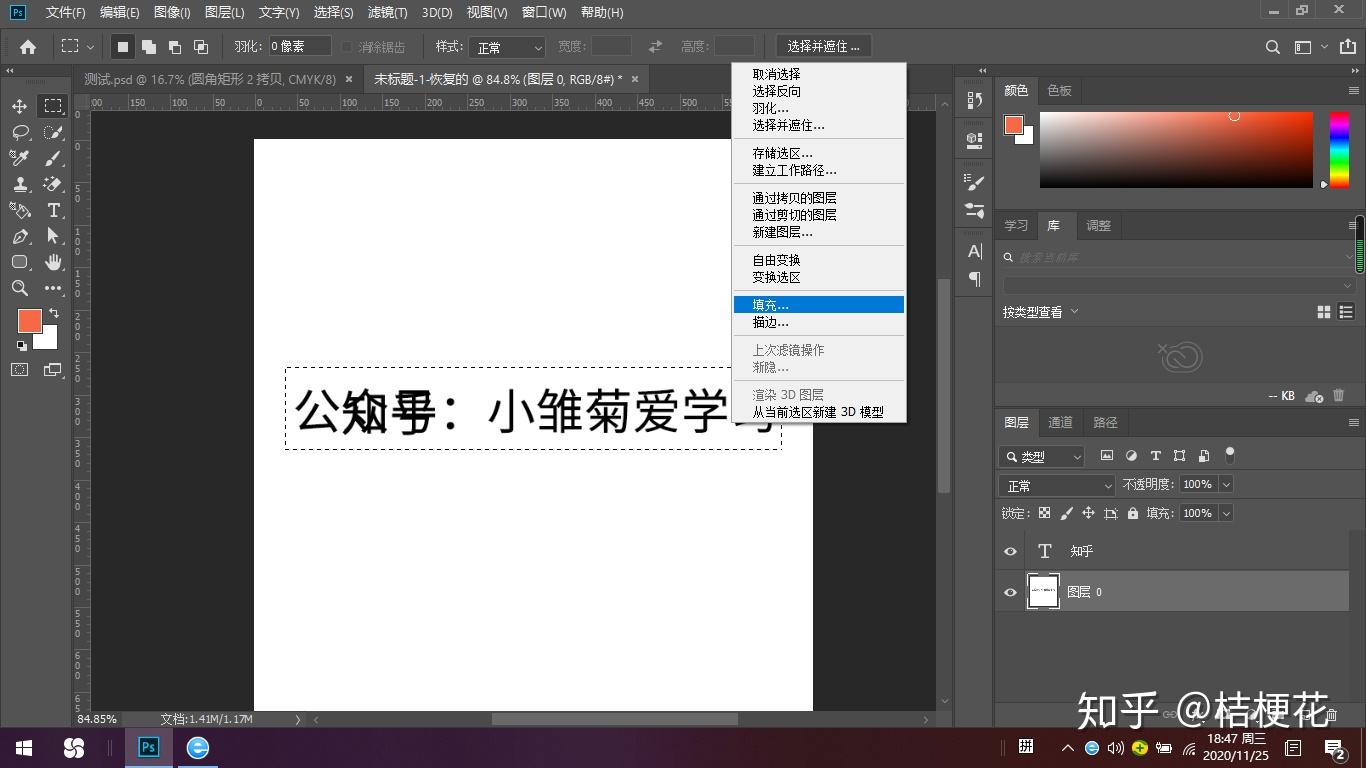Select the Path Selection arrow tool
Image resolution: width=1366 pixels, height=768 pixels.
(x=53, y=236)
